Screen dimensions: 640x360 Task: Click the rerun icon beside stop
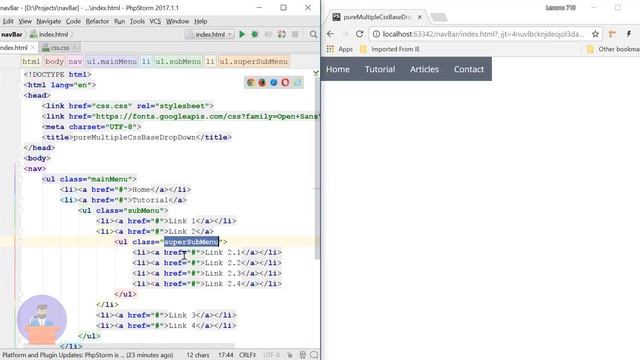pos(282,34)
